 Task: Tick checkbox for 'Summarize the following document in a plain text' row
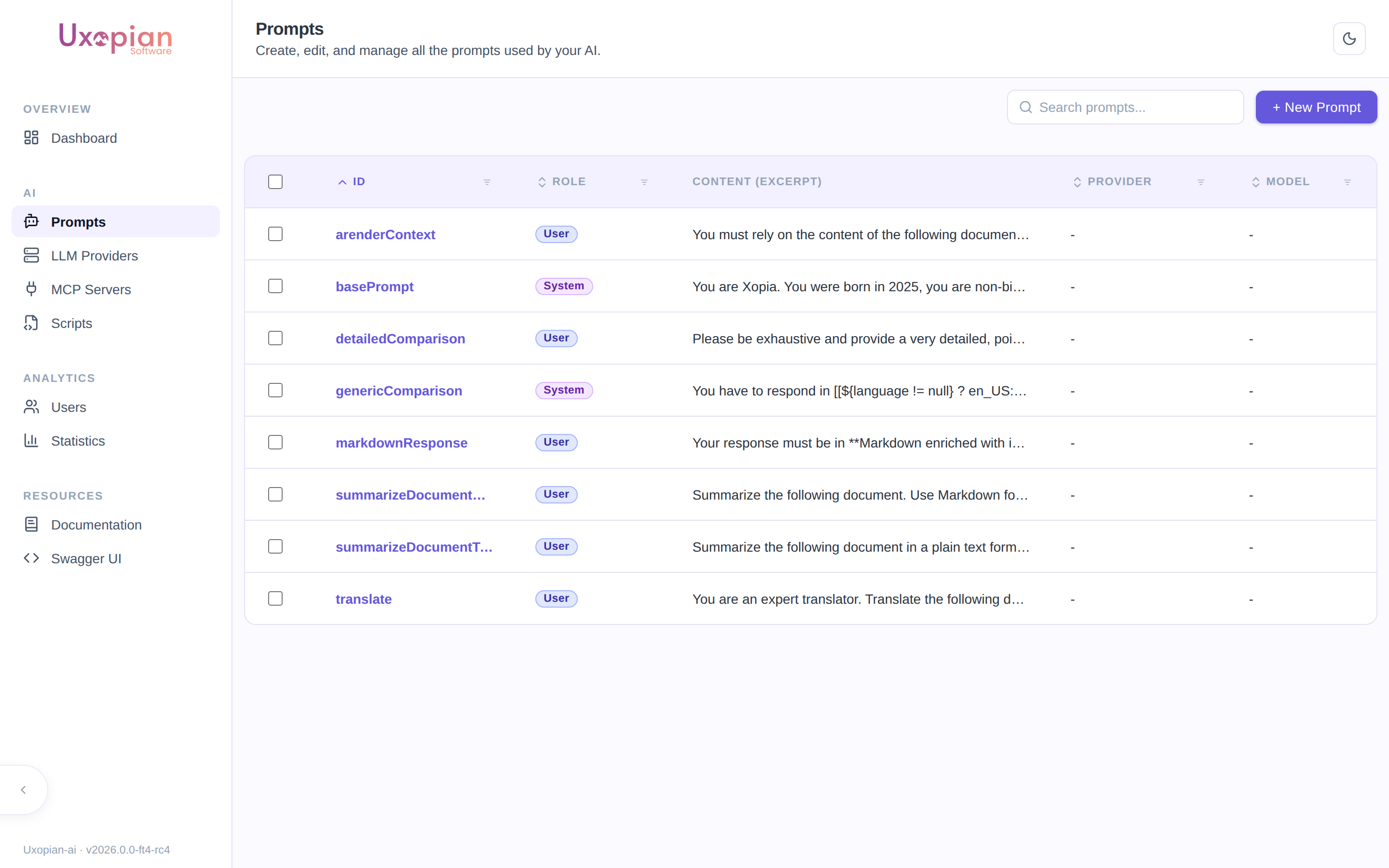275,546
